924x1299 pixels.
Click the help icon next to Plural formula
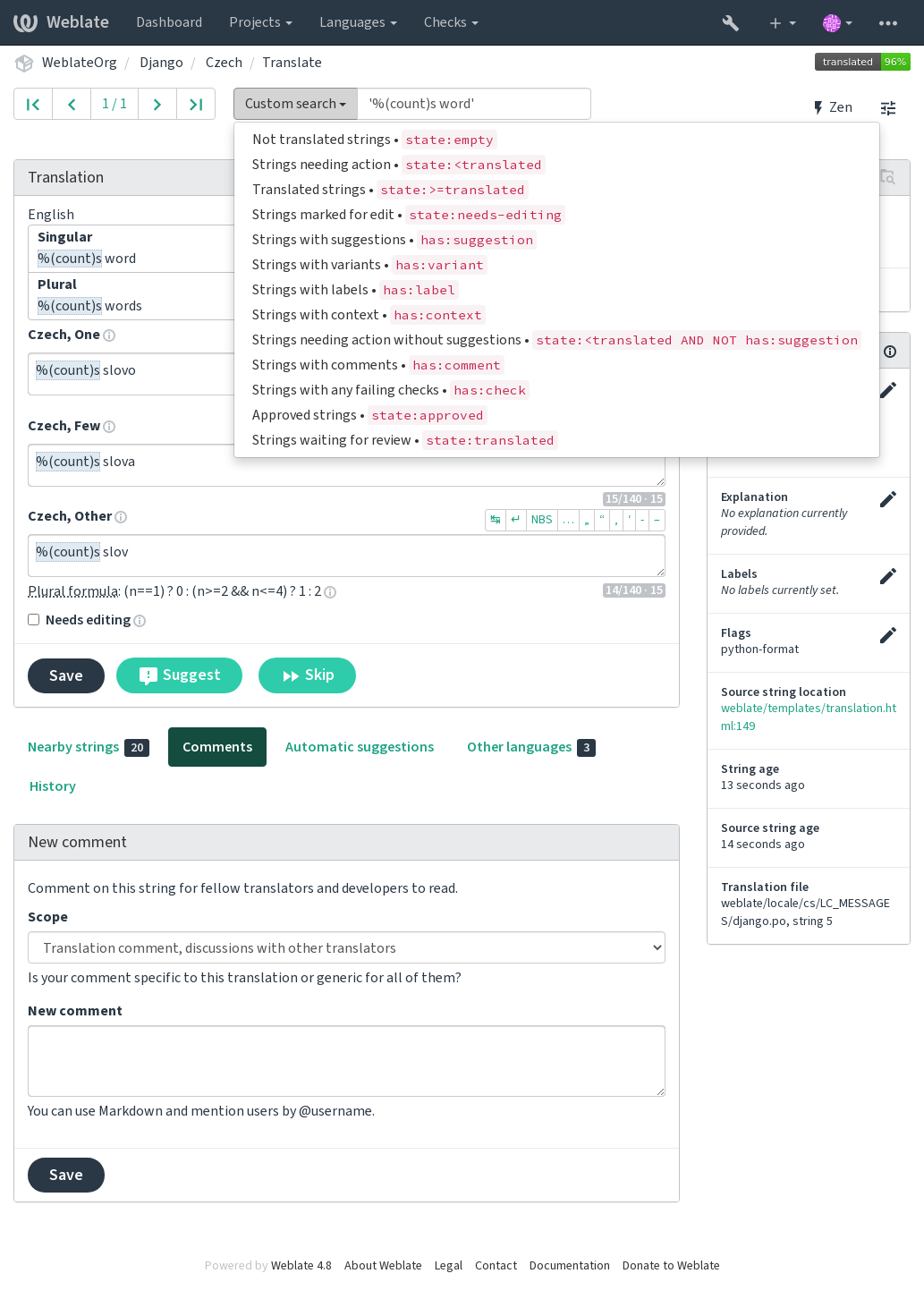click(330, 592)
